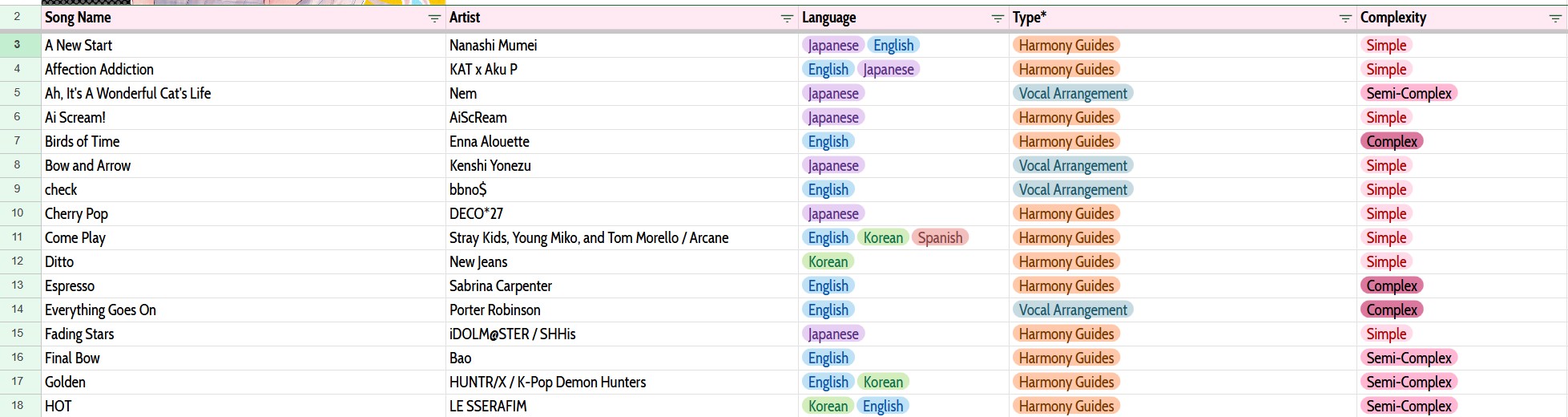
Task: Click the 'Everything Goes On' song cell
Action: (x=244, y=310)
